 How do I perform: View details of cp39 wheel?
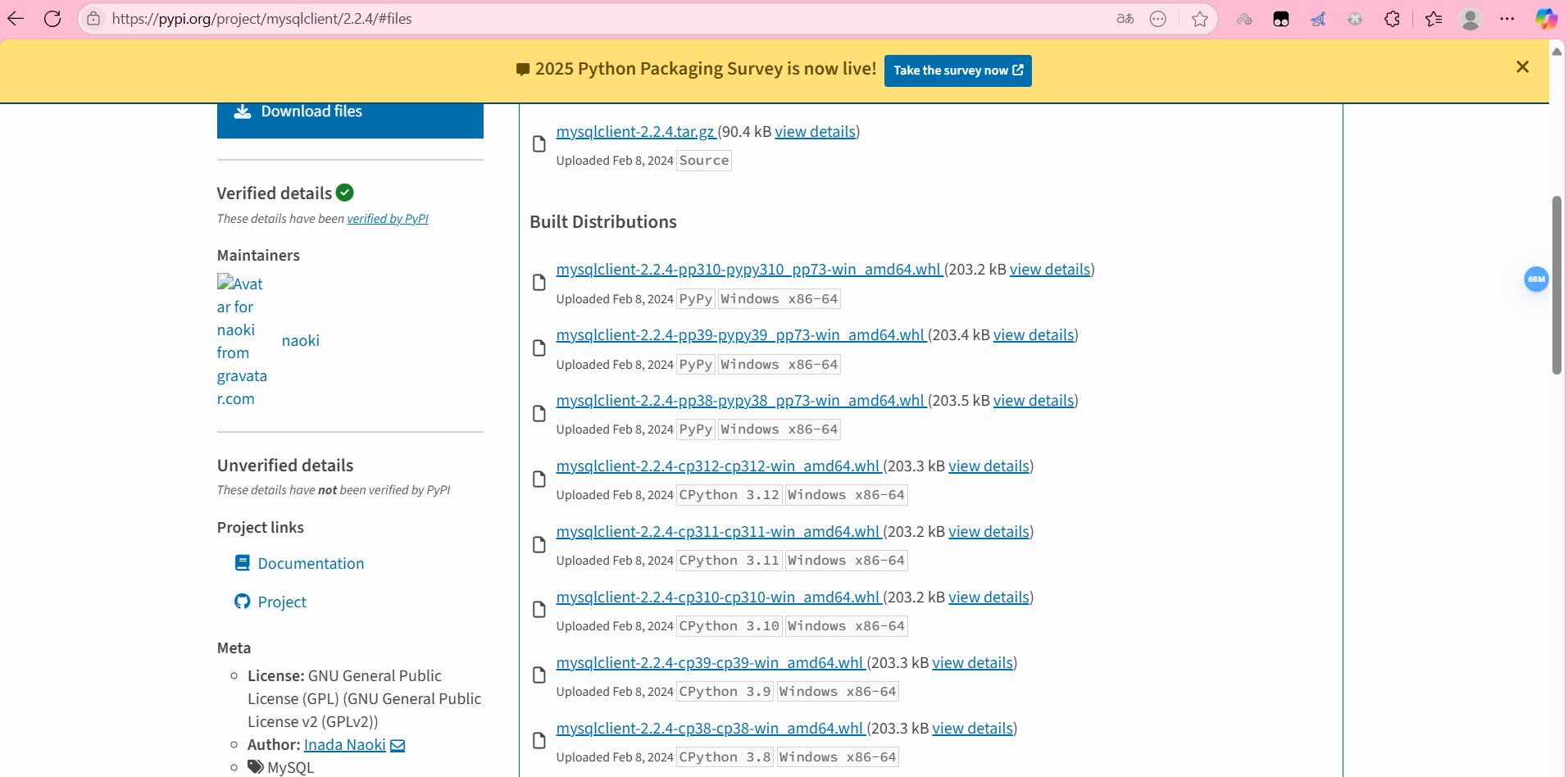pyautogui.click(x=972, y=663)
